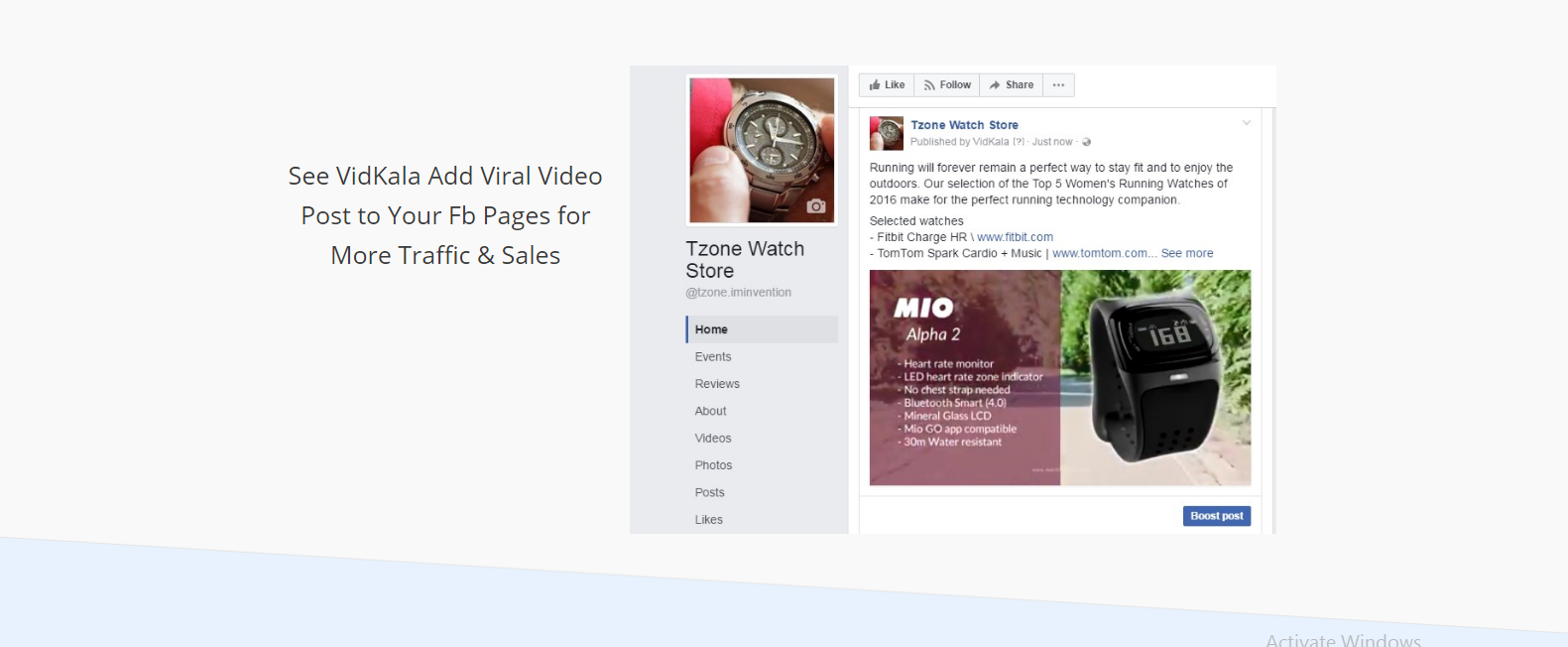Follow the Tzone Watch Store page
This screenshot has height=647, width=1568.
pyautogui.click(x=947, y=85)
